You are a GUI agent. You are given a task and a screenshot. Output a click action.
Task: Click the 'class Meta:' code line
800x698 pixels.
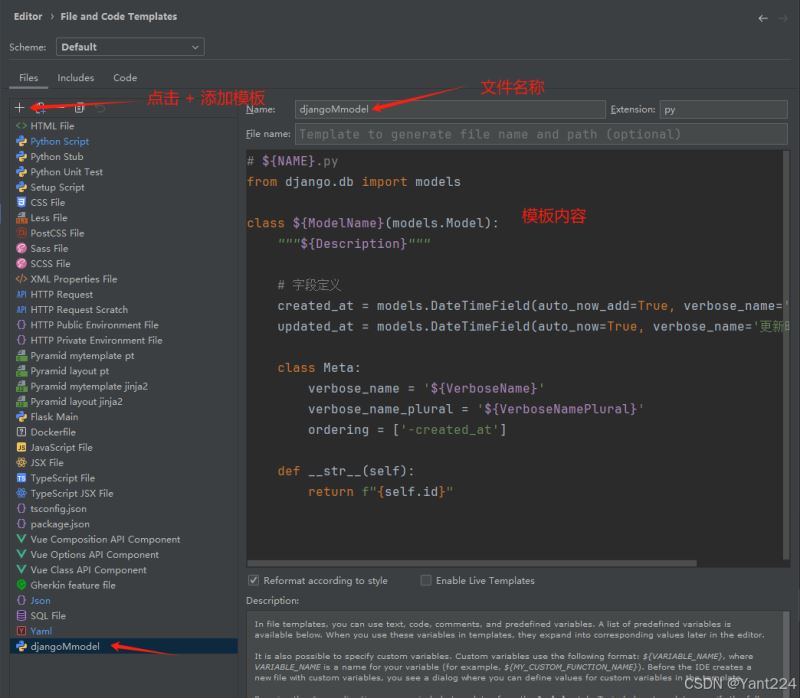pos(319,367)
